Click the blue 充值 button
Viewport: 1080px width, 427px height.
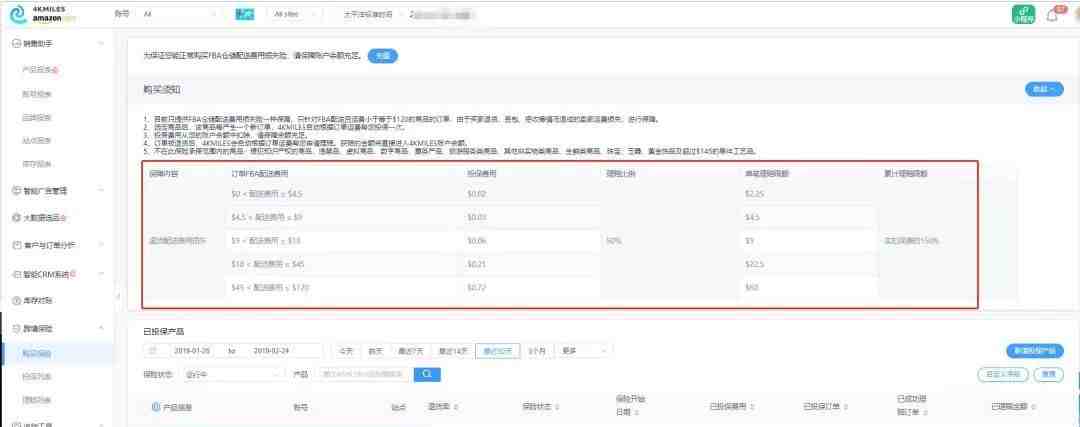click(382, 56)
